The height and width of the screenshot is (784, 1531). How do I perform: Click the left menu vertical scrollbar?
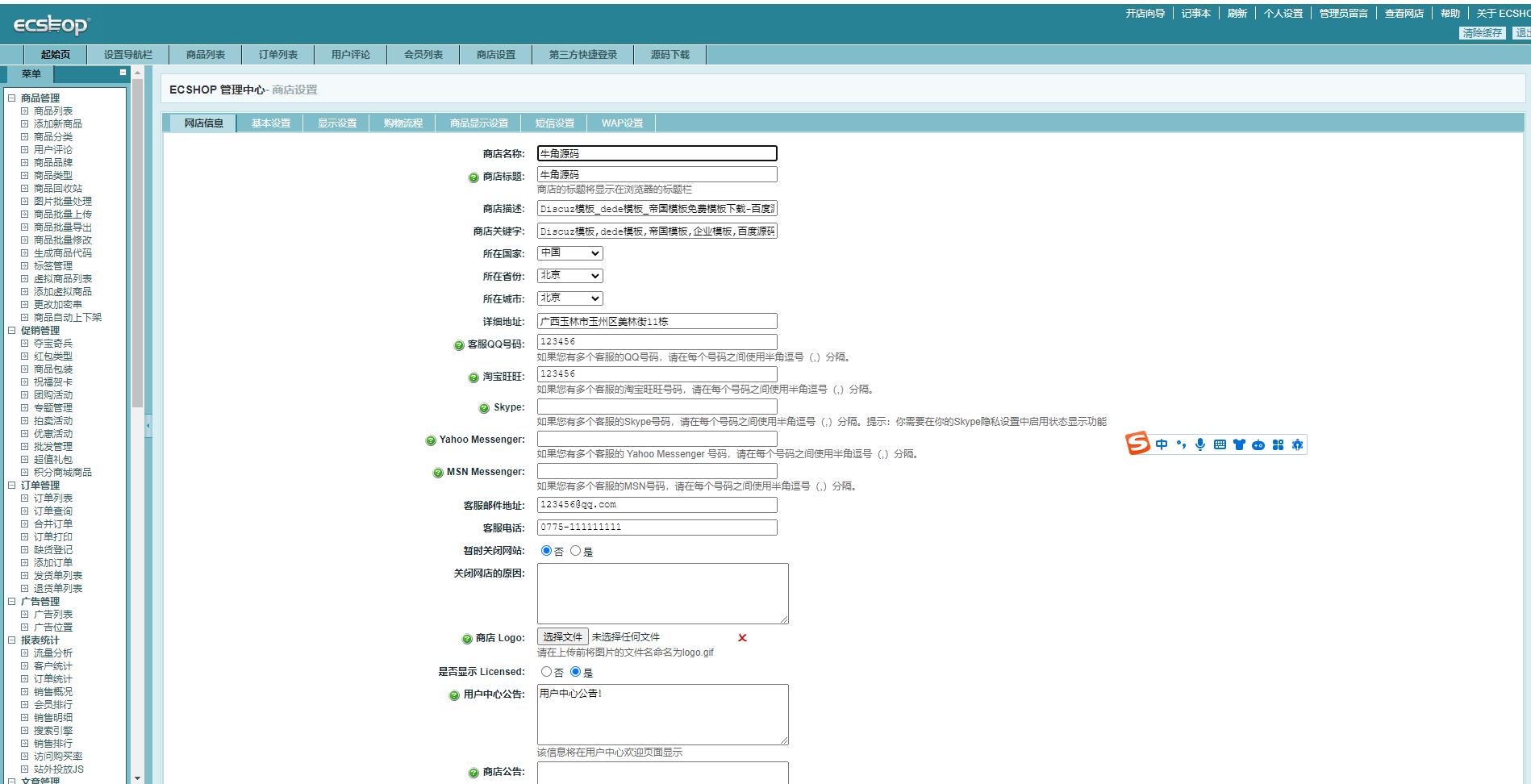137,242
